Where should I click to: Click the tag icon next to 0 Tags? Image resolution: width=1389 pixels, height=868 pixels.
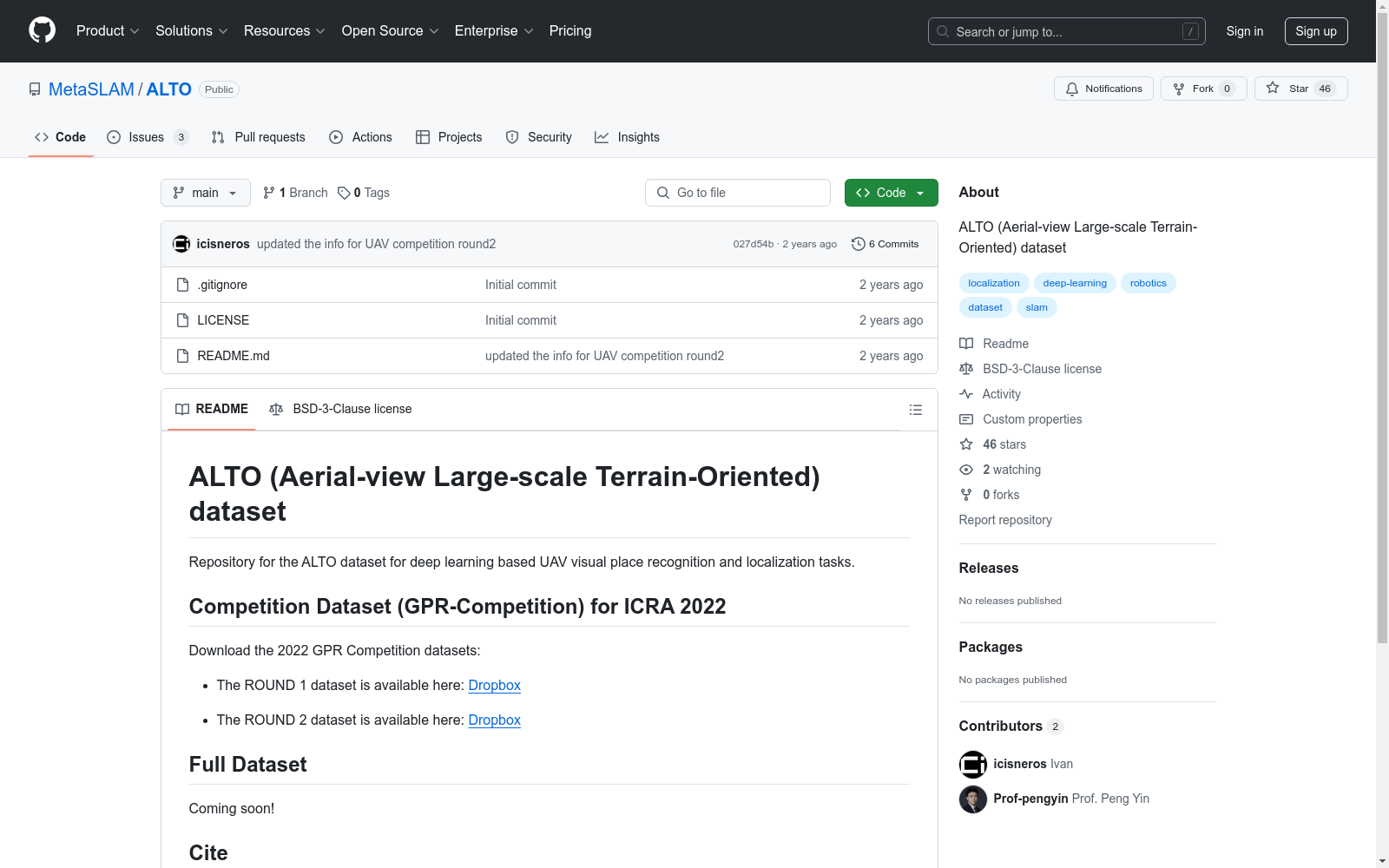344,193
